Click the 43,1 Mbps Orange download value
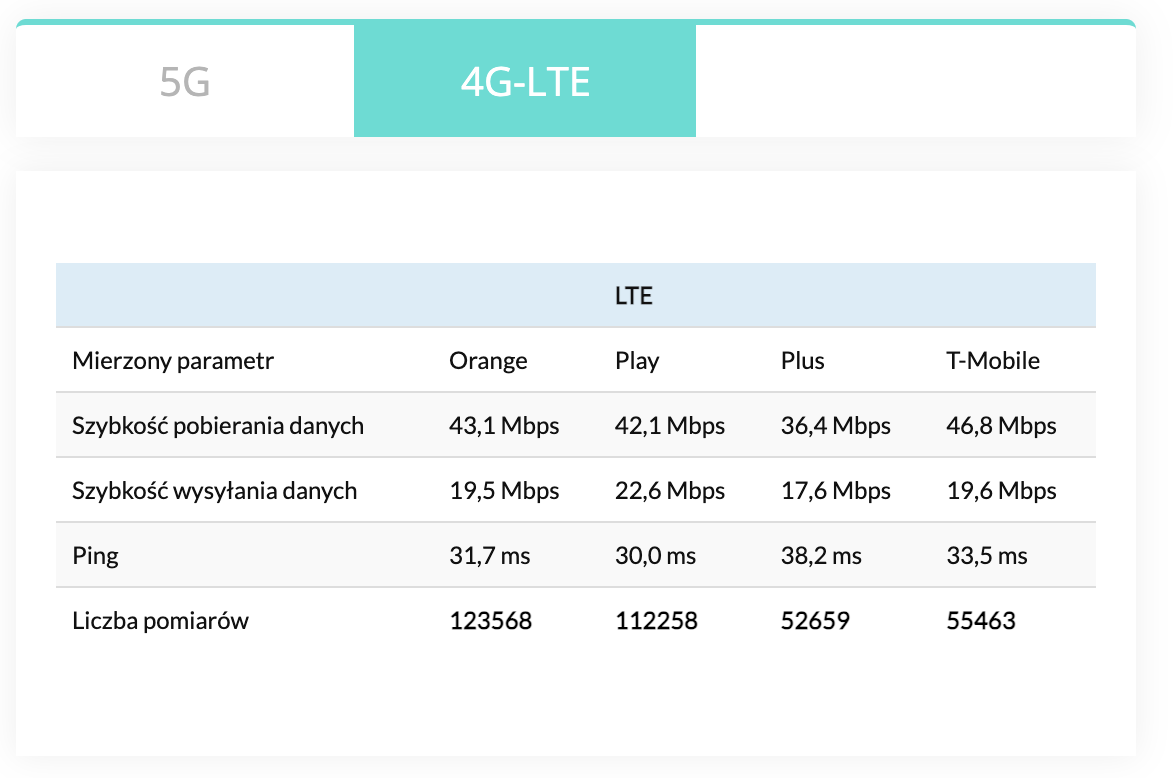Screen dimensions: 1176x778 [x=504, y=426]
